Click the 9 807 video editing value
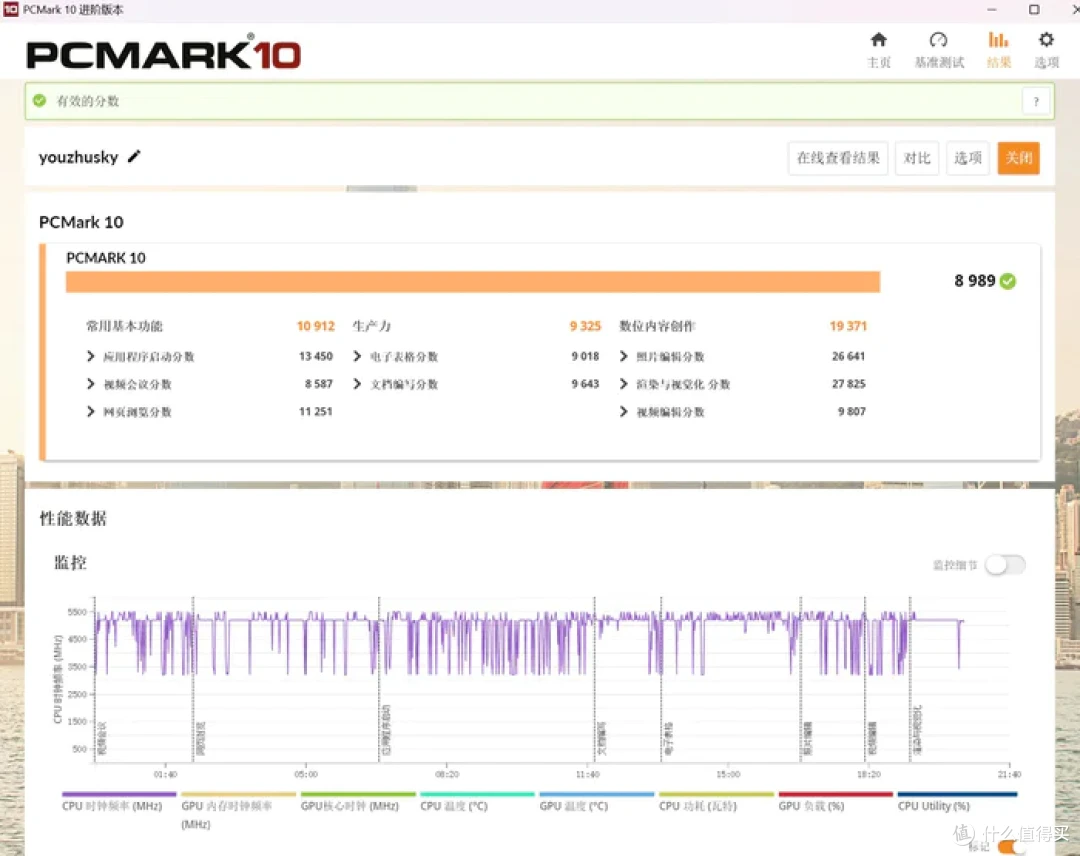The image size is (1080, 856). pos(852,411)
